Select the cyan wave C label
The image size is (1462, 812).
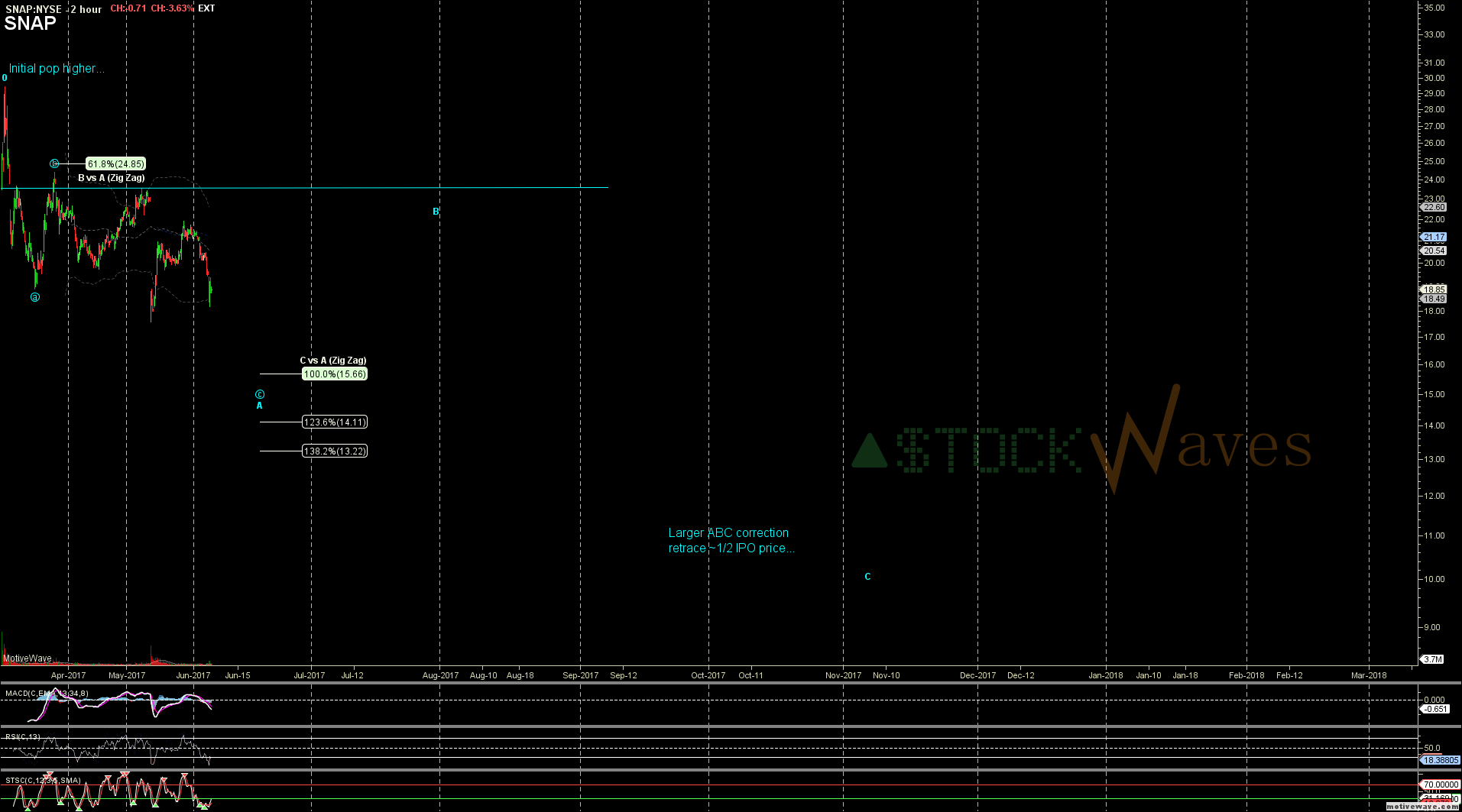click(867, 577)
